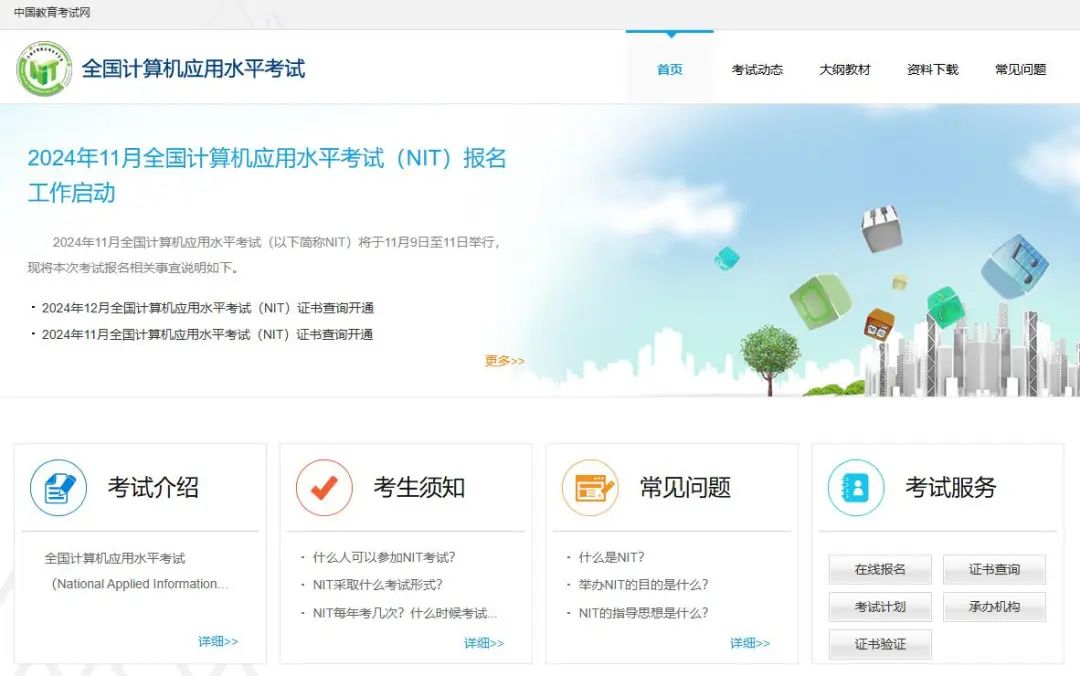Image resolution: width=1080 pixels, height=676 pixels.
Task: Click the contact book icon beside 考试服务
Action: pos(855,488)
